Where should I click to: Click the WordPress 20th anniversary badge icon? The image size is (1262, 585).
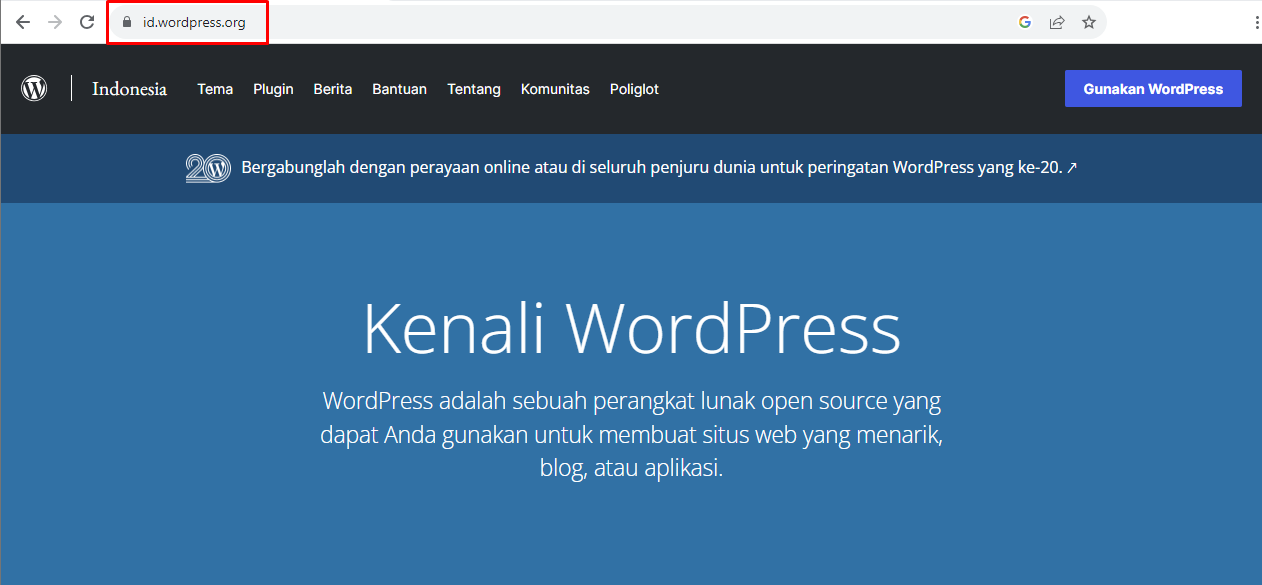[x=209, y=167]
